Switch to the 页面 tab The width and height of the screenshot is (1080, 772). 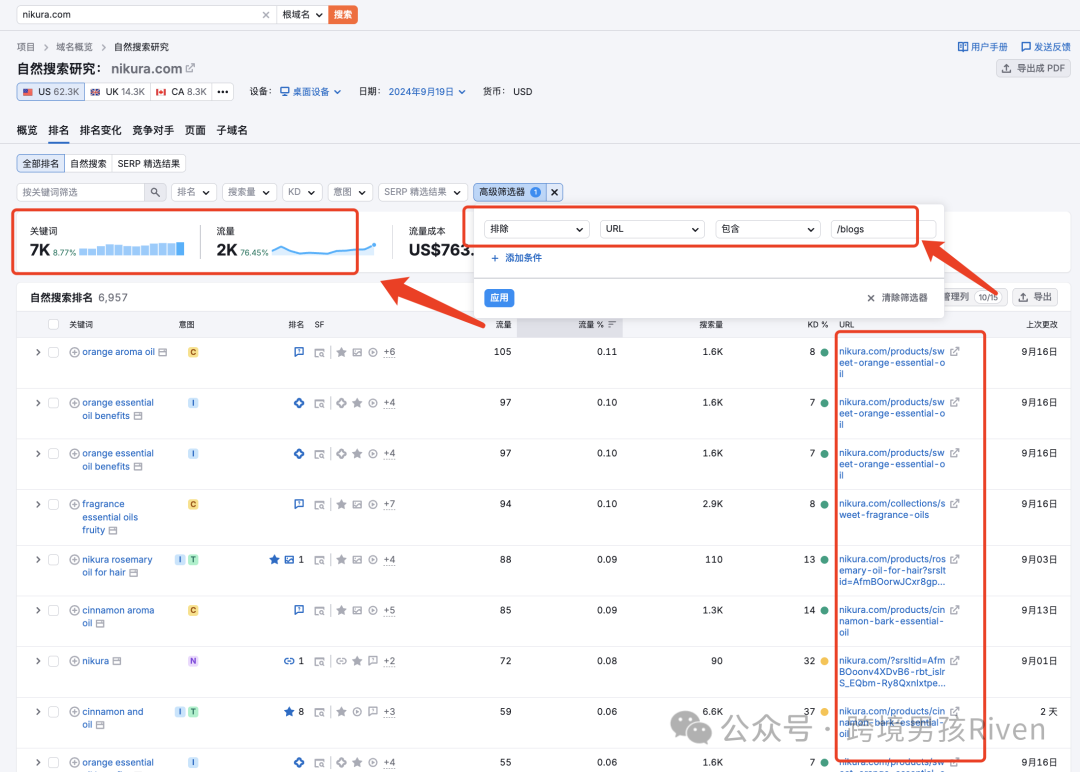click(195, 130)
